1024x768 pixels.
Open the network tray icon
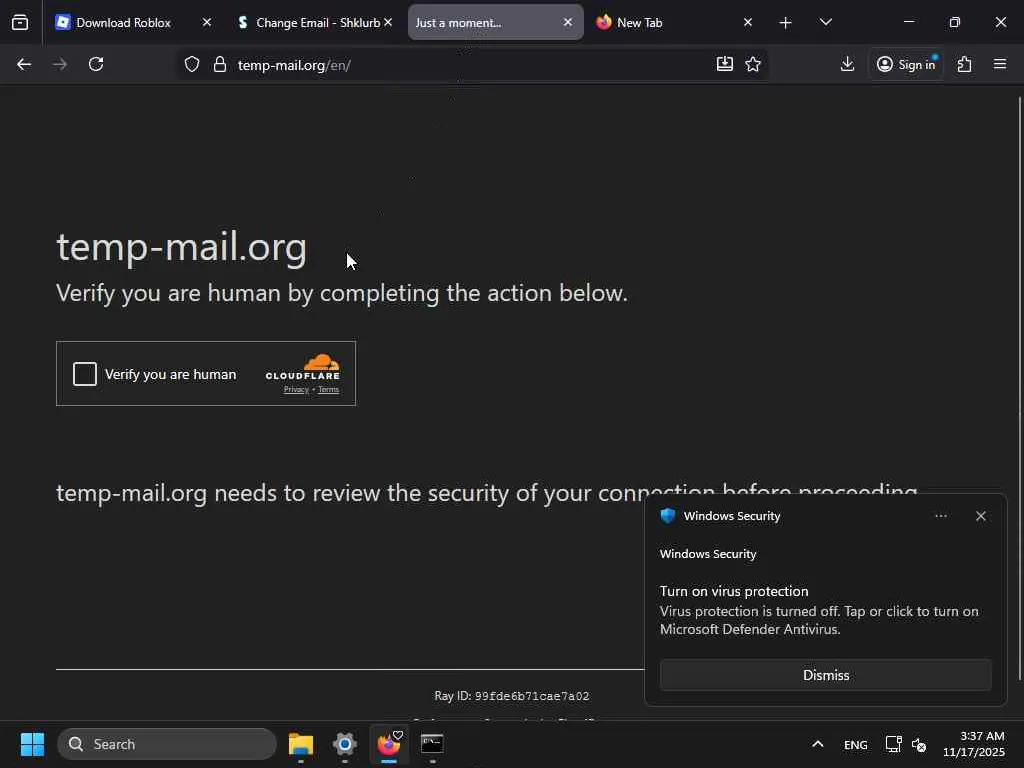coord(893,744)
